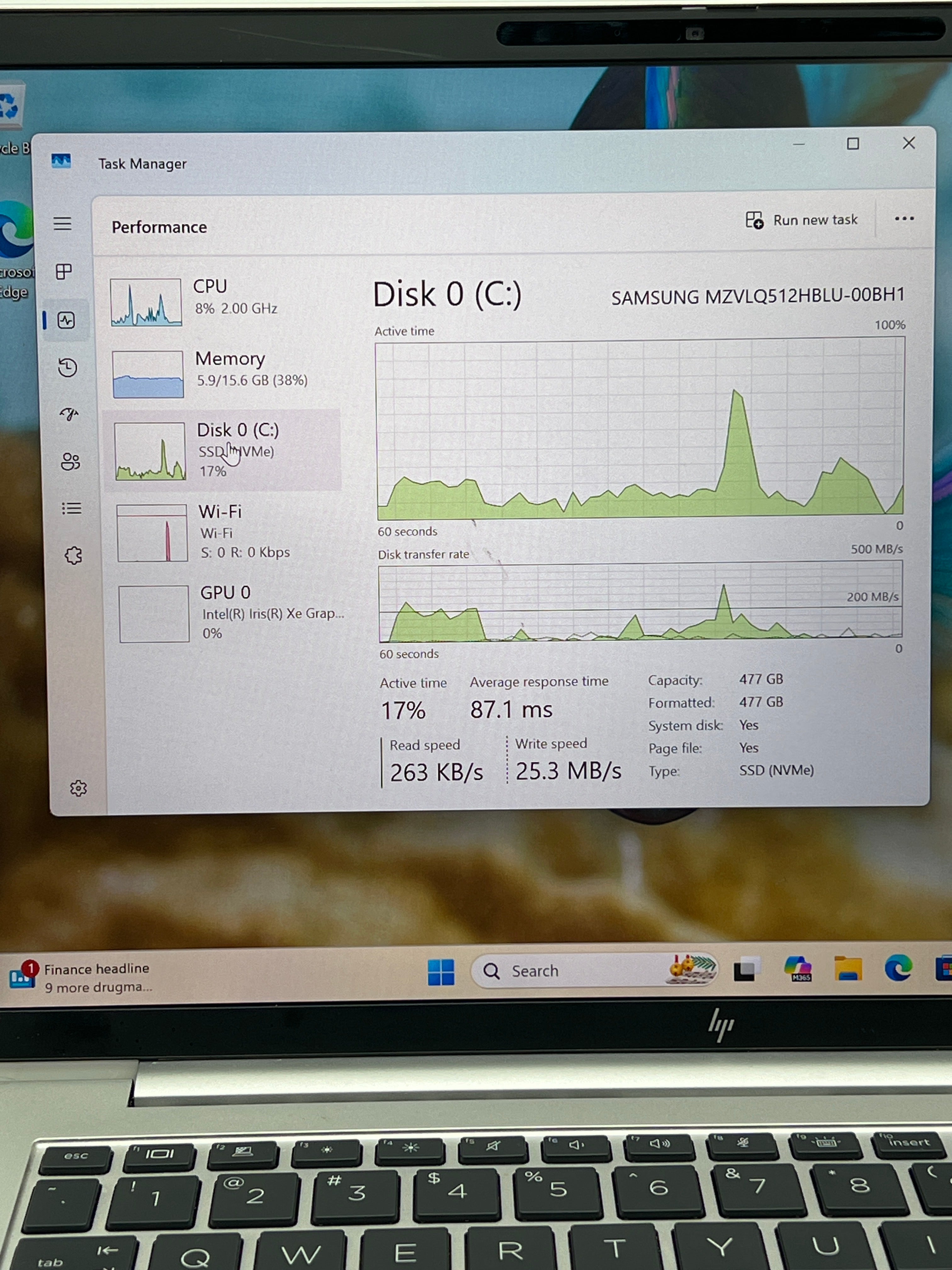The width and height of the screenshot is (952, 1270).
Task: Select the Performance page icon in sidebar
Action: click(66, 320)
